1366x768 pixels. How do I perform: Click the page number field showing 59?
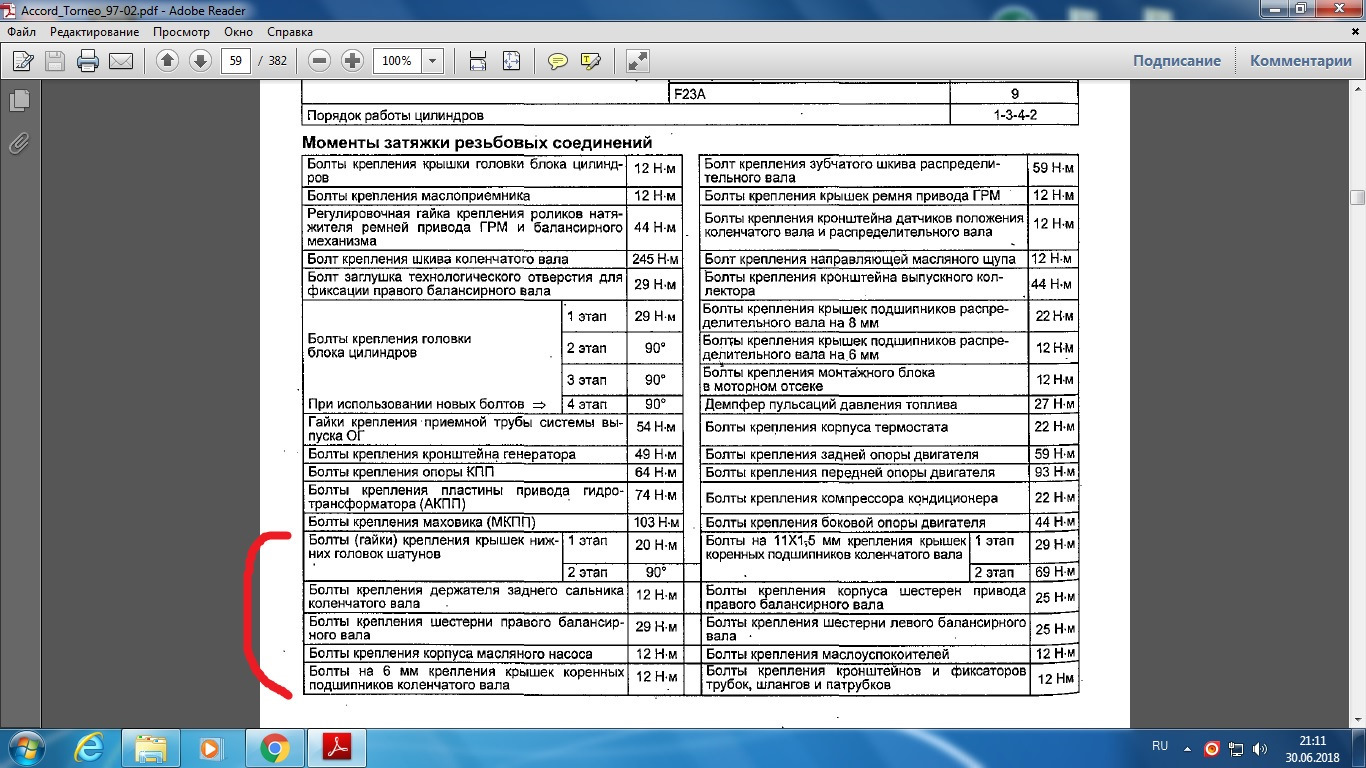pyautogui.click(x=236, y=61)
